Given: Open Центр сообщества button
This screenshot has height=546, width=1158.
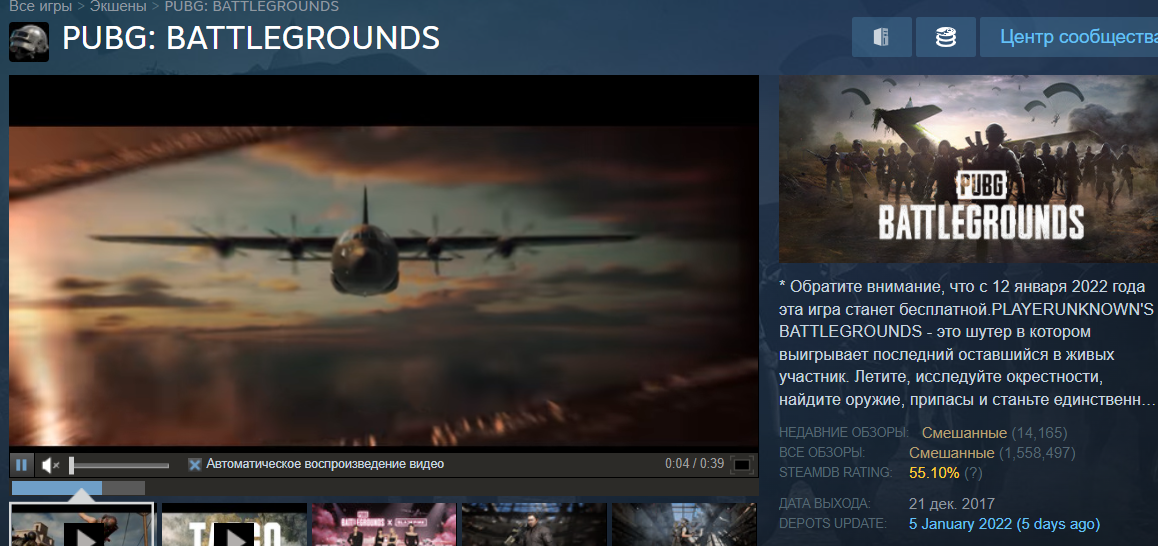Looking at the screenshot, I should pos(1069,38).
